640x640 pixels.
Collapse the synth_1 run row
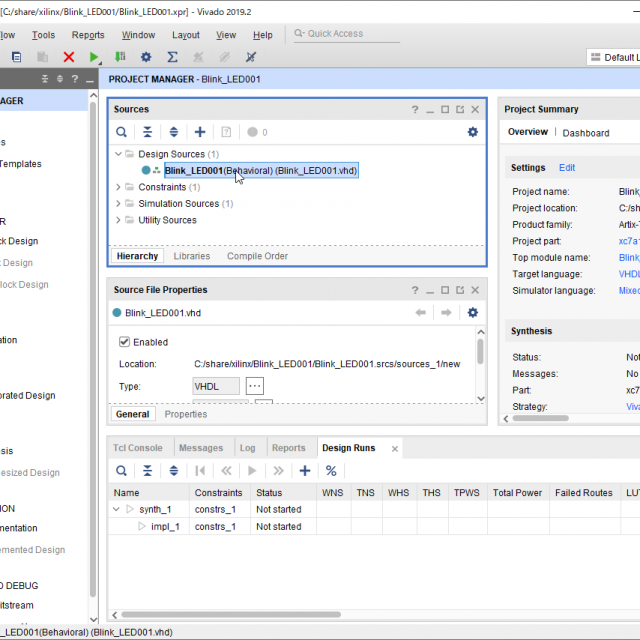tap(117, 510)
